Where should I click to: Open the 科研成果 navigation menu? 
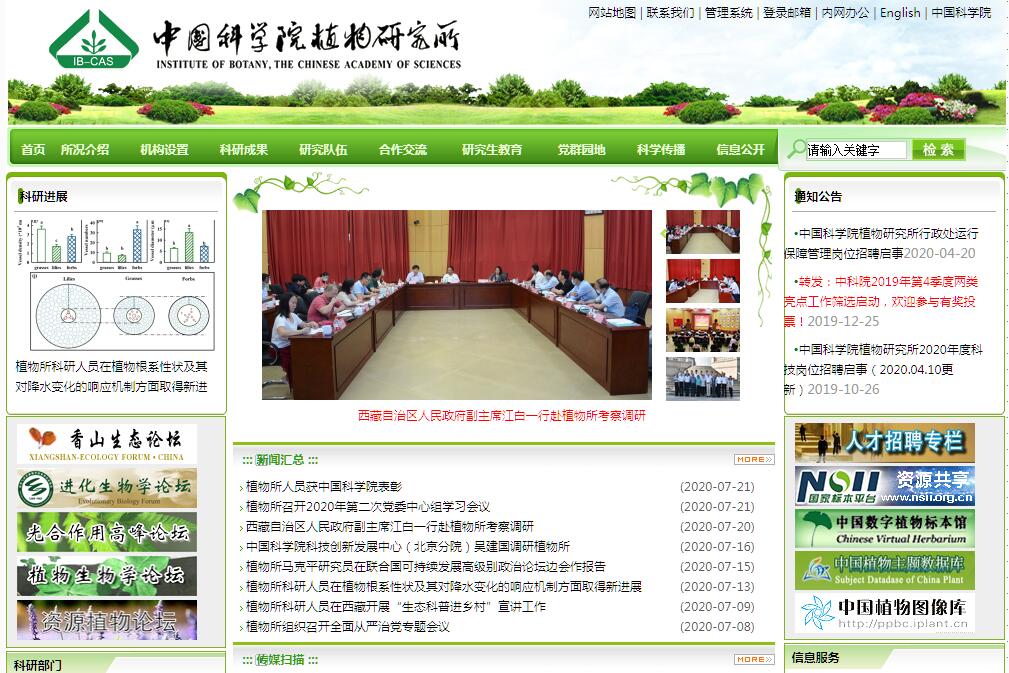coord(244,150)
